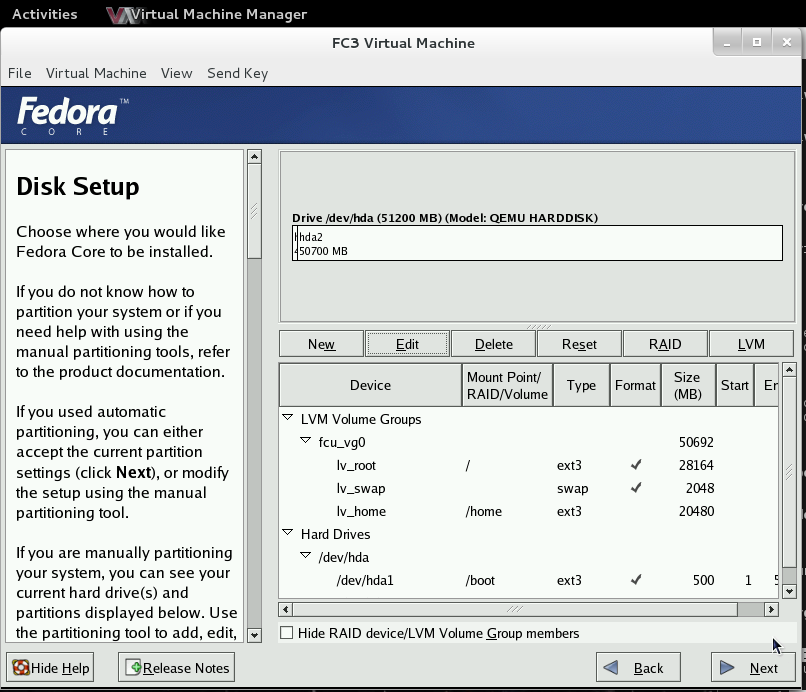
Task: Click the Delete partition button
Action: [493, 344]
